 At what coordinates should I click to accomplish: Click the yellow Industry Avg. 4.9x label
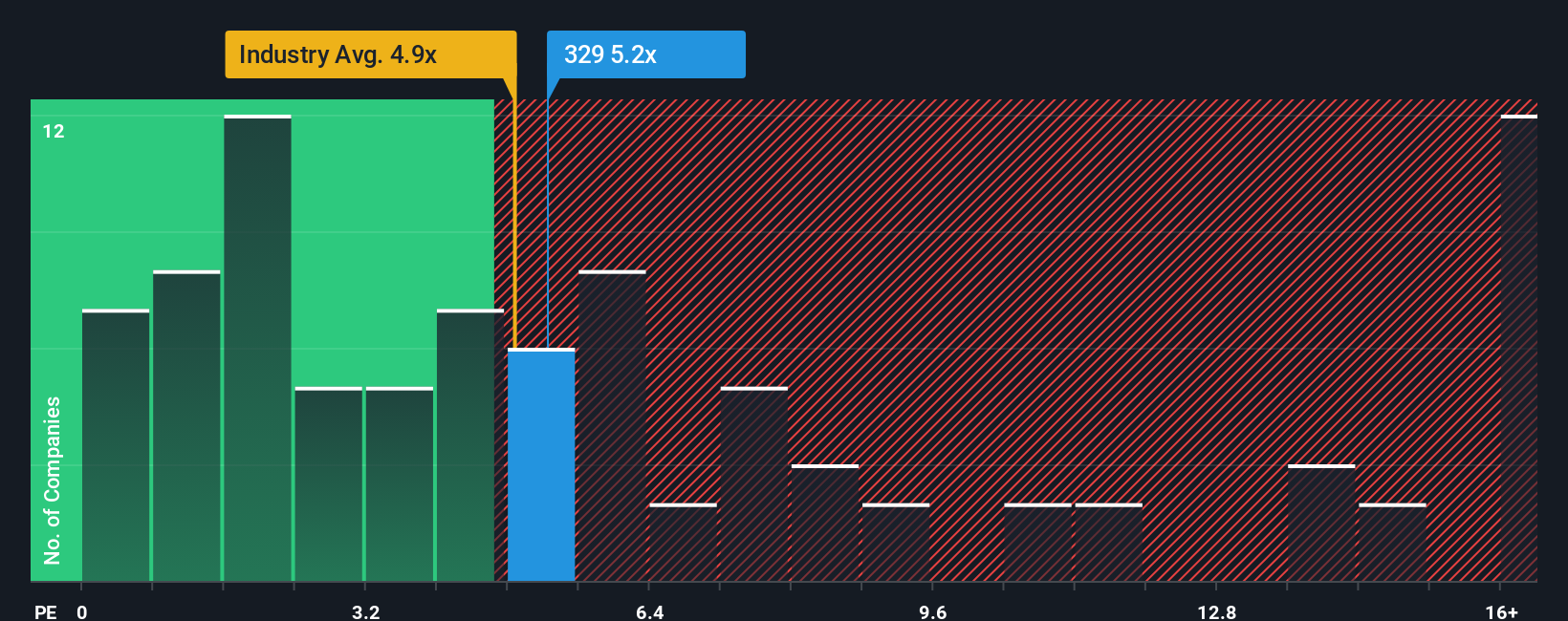371,54
